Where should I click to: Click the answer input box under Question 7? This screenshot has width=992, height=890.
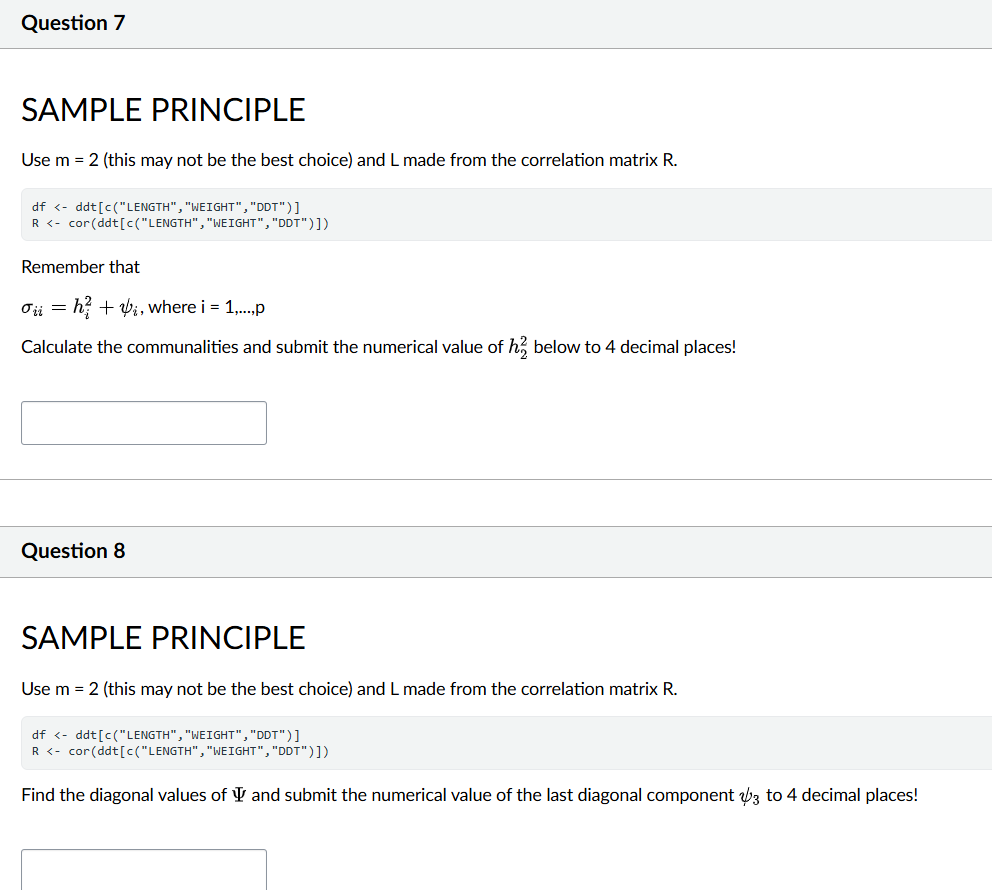click(143, 422)
